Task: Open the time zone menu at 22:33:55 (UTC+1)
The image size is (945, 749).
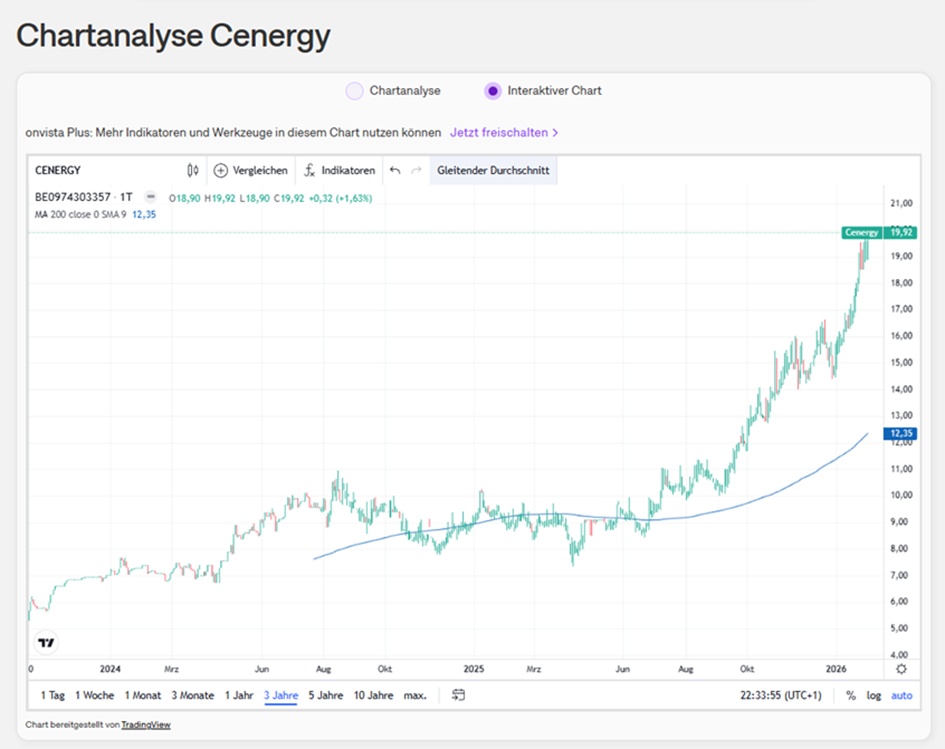Action: pyautogui.click(x=782, y=695)
